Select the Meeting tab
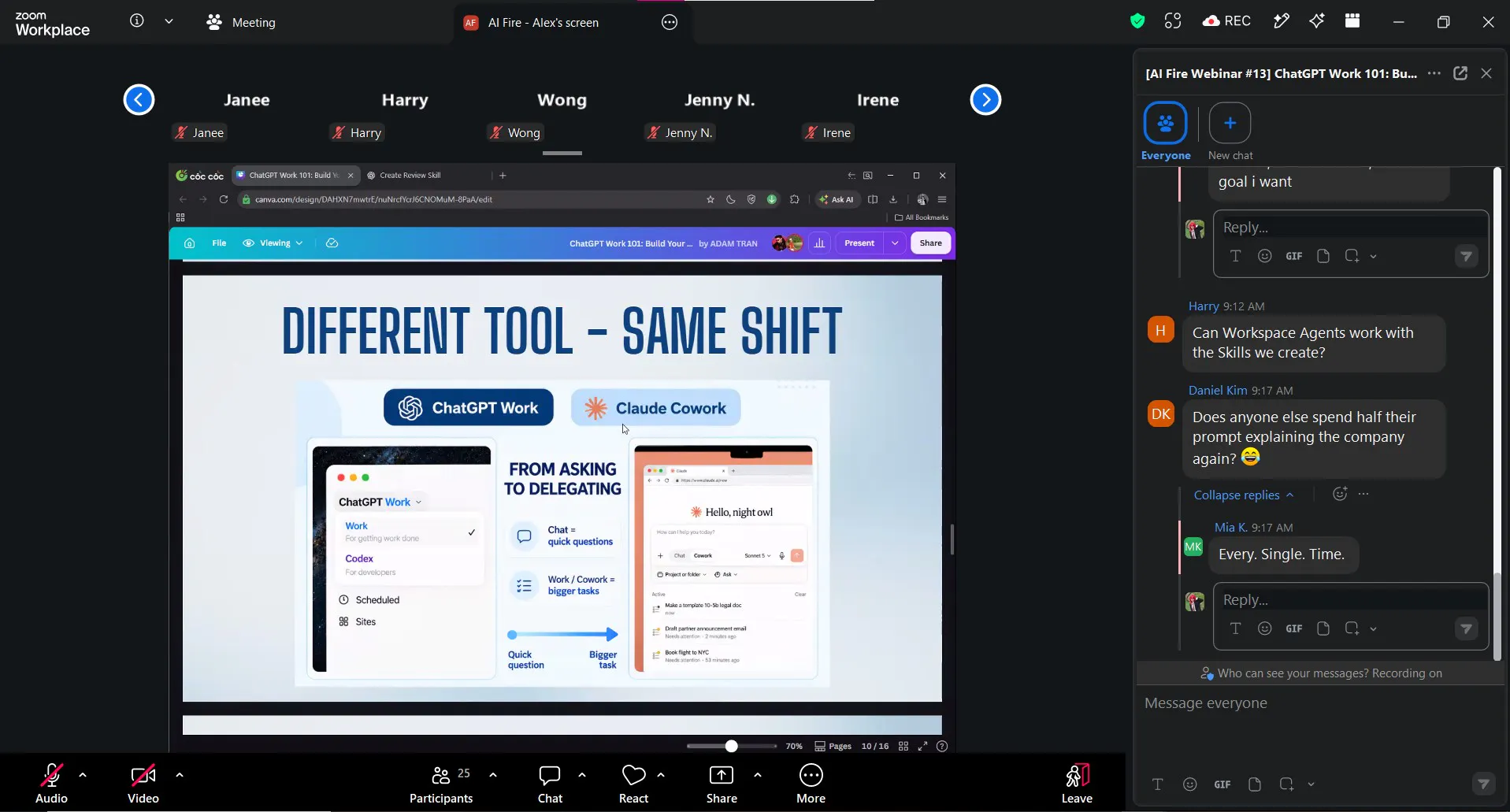The image size is (1510, 812). pyautogui.click(x=241, y=22)
